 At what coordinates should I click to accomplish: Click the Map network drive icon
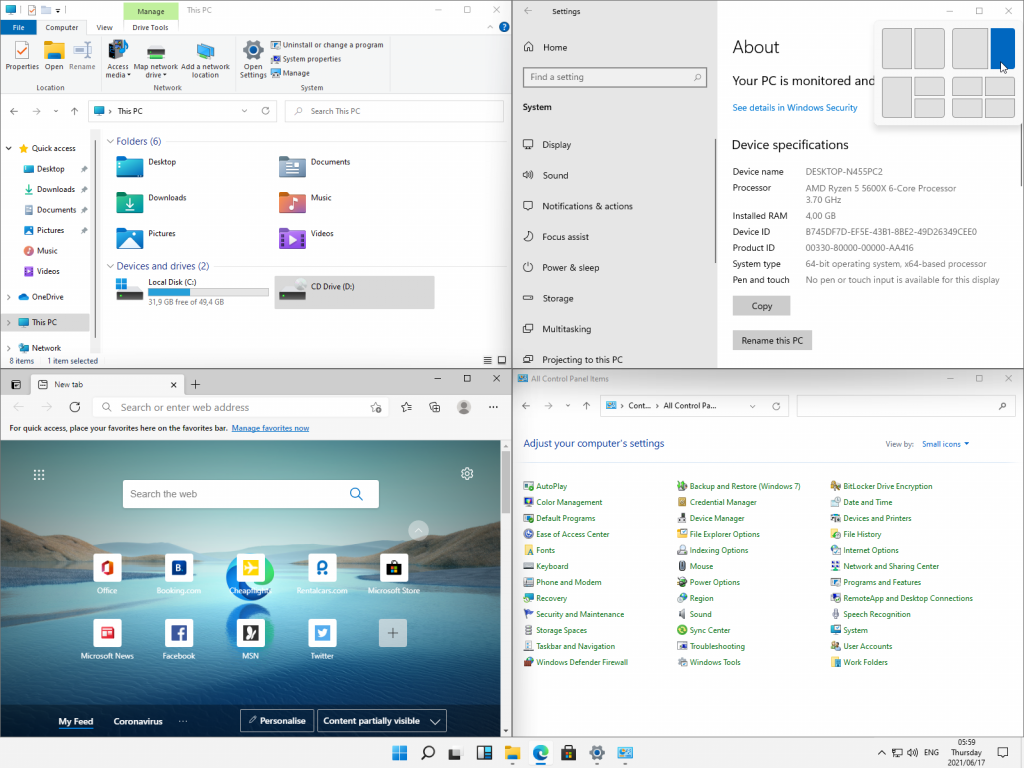(155, 59)
